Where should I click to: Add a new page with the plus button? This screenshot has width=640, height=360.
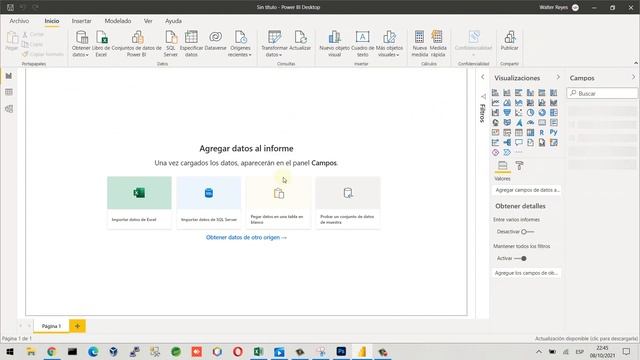pyautogui.click(x=77, y=326)
